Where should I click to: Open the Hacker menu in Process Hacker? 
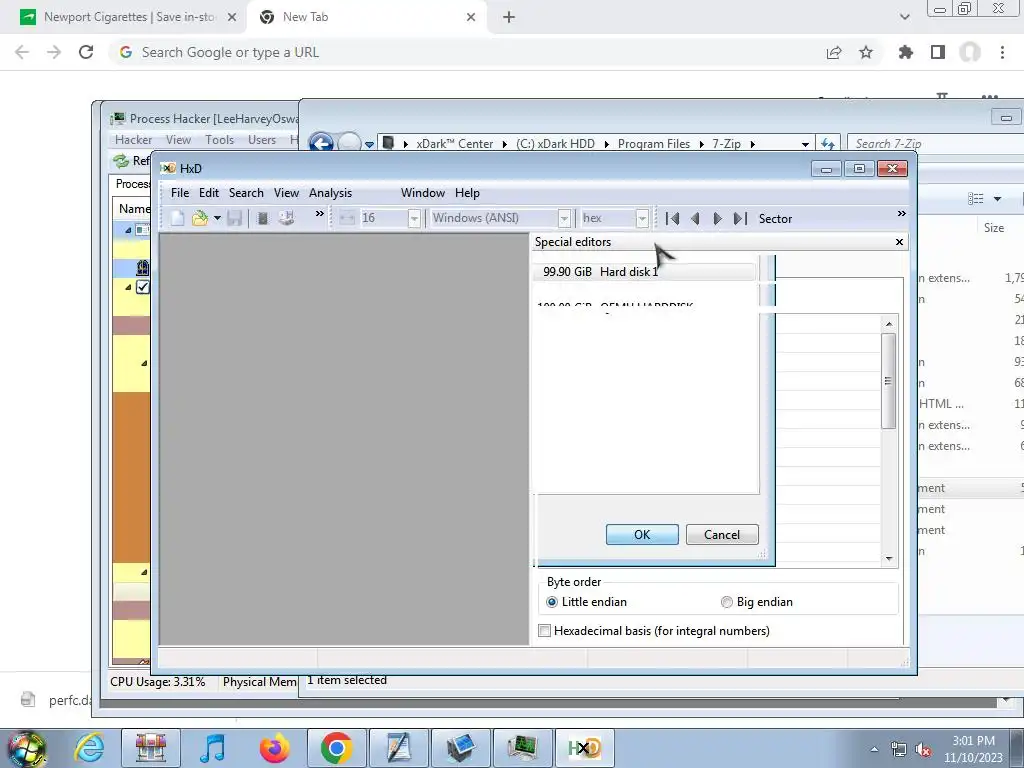pos(133,140)
